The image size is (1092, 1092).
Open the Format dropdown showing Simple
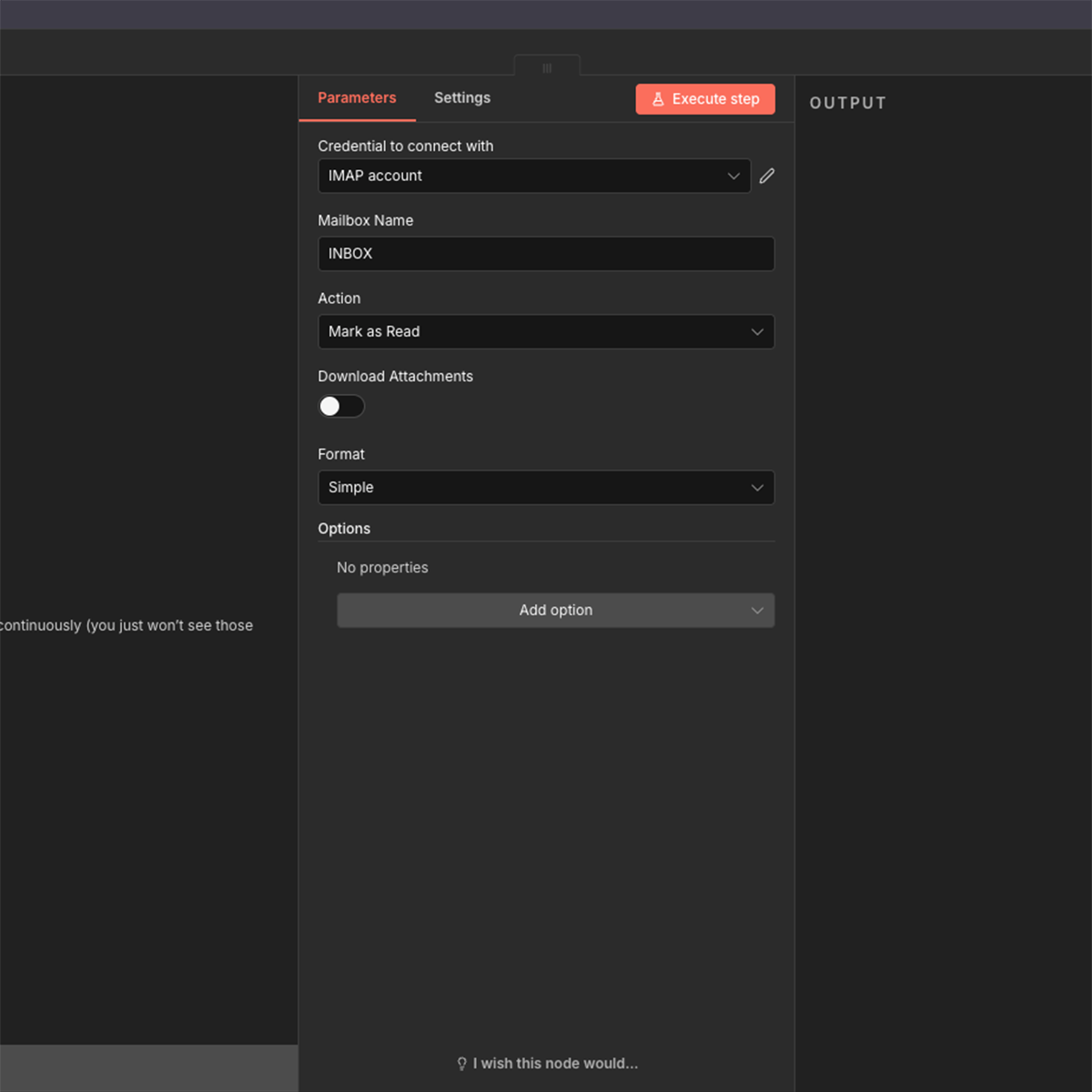point(546,488)
